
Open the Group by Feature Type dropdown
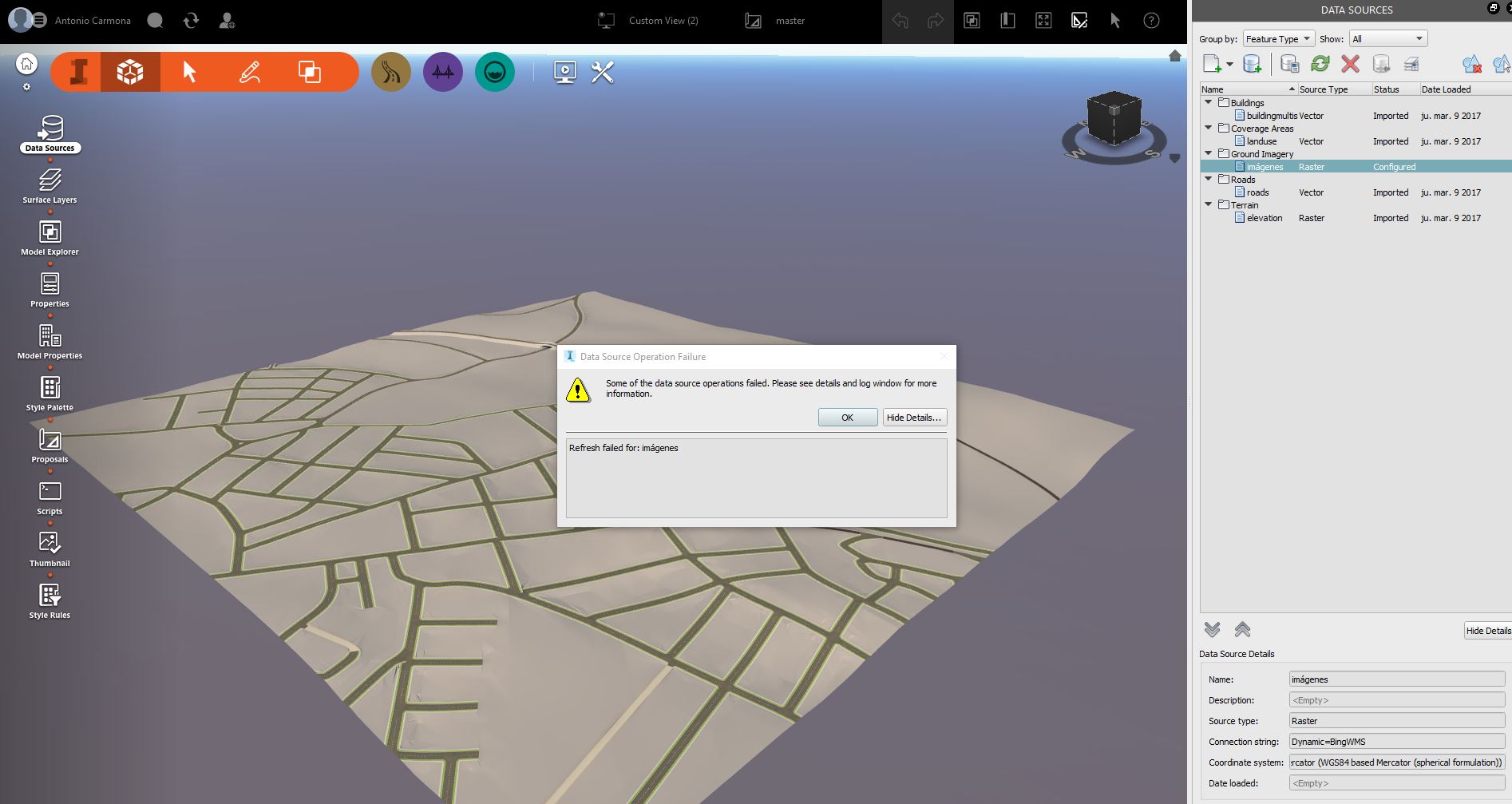pyautogui.click(x=1278, y=38)
